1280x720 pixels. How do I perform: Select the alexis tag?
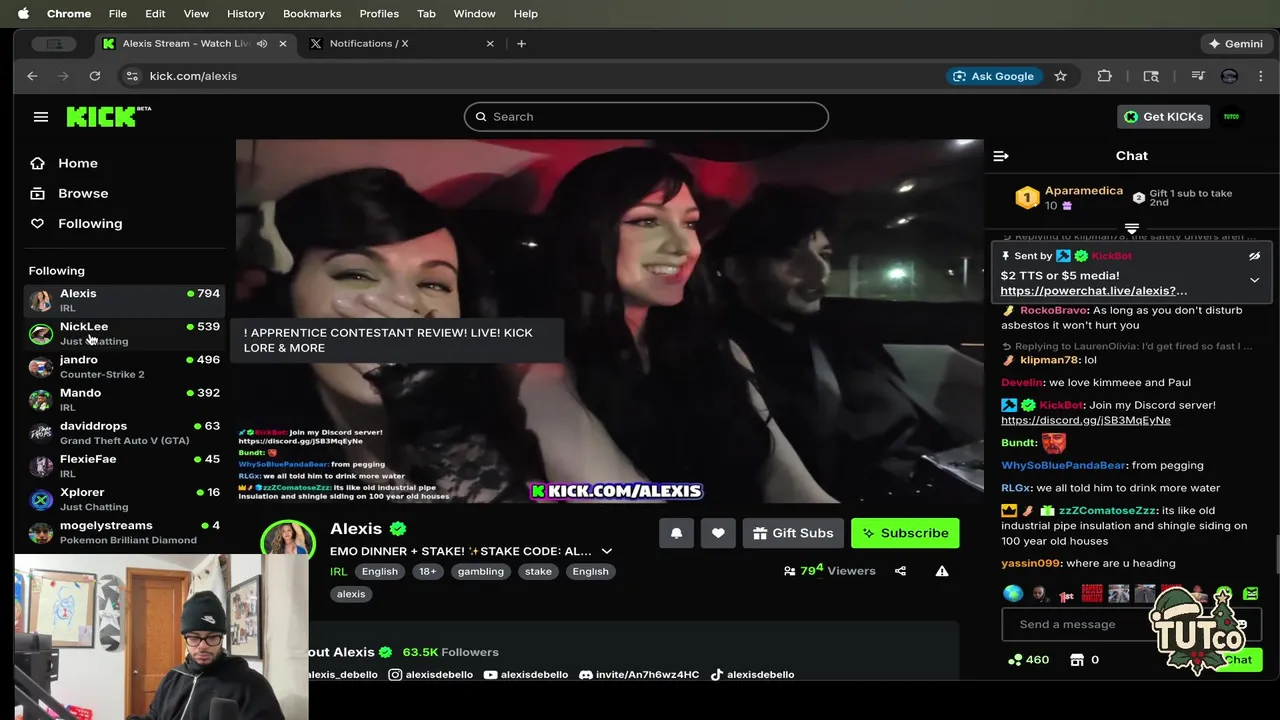(x=351, y=594)
